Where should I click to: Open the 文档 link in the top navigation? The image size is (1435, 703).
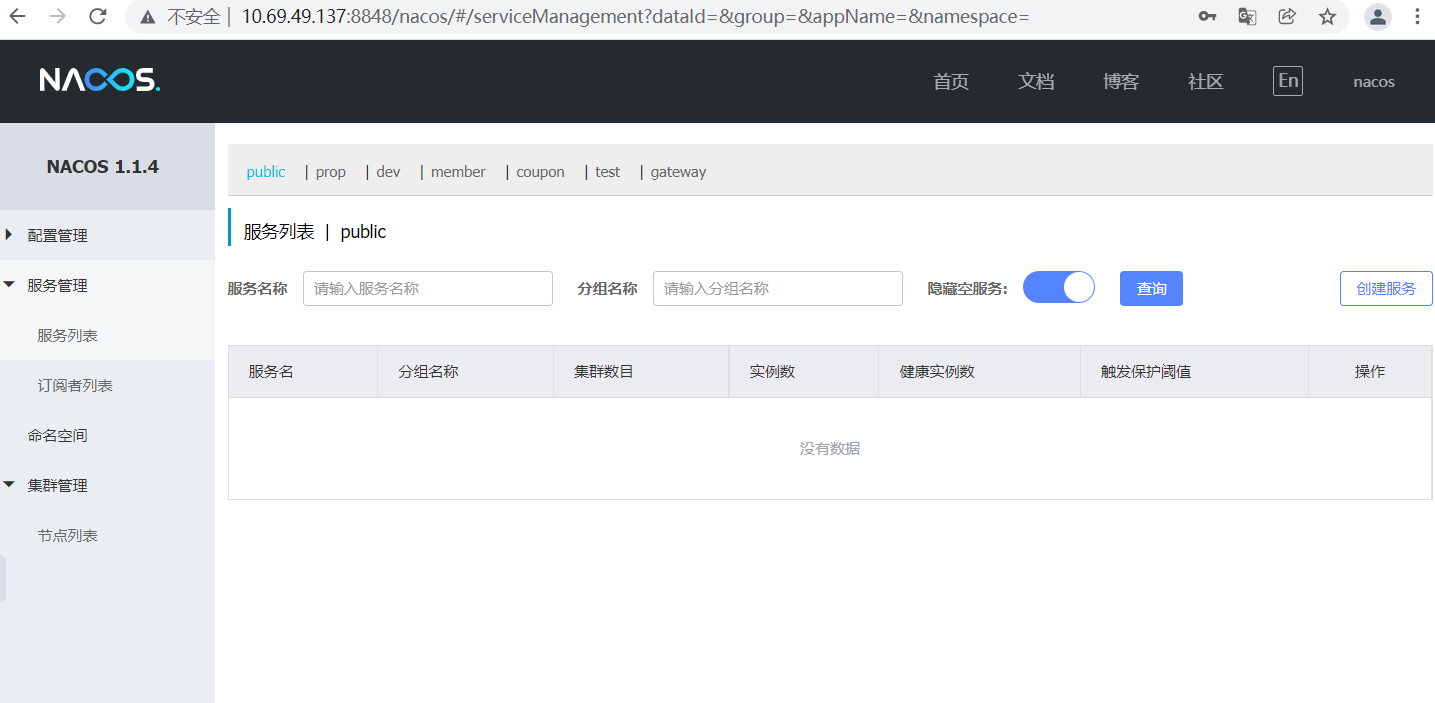tap(1035, 81)
